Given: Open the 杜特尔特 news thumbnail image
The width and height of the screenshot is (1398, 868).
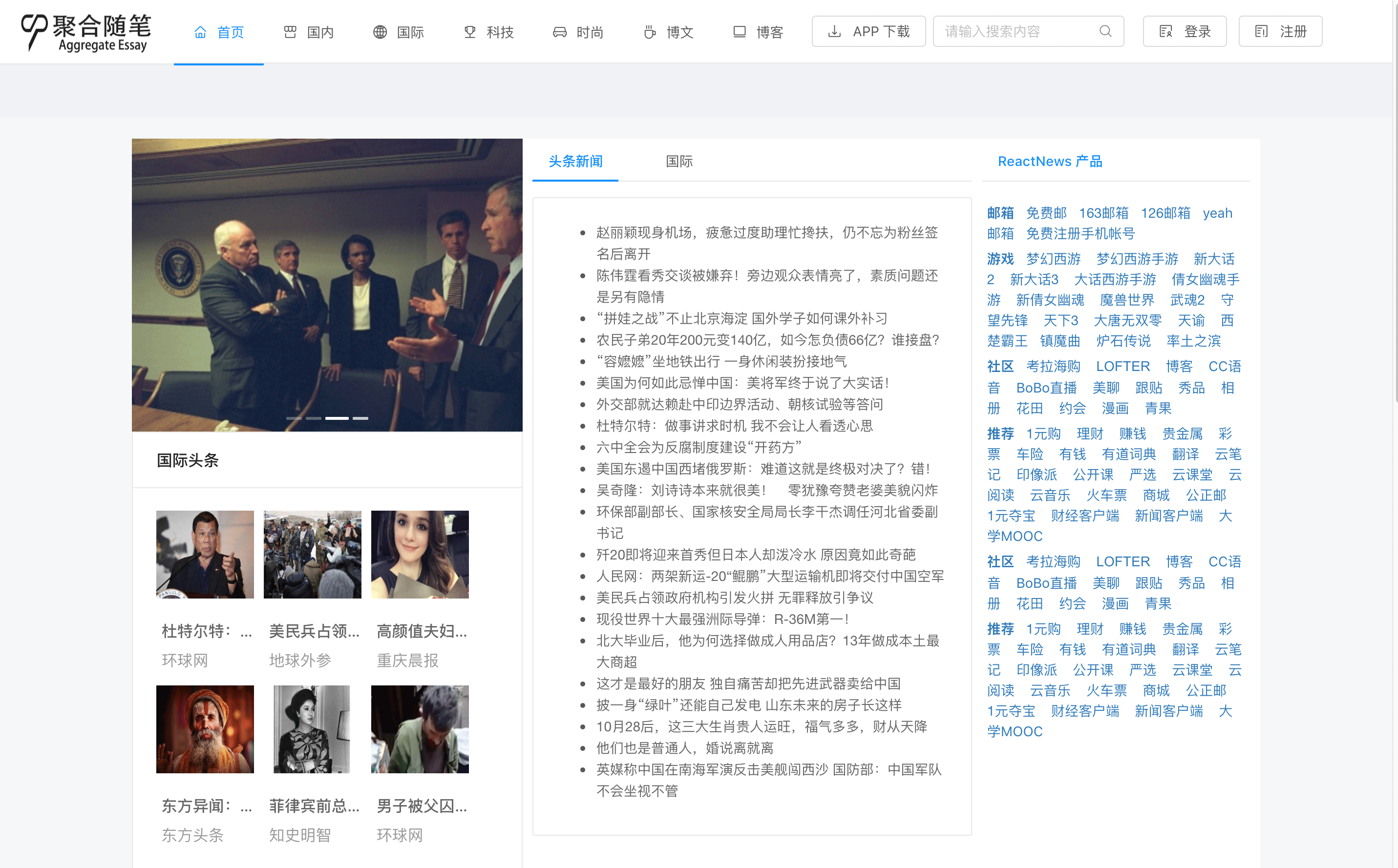Looking at the screenshot, I should tap(205, 554).
